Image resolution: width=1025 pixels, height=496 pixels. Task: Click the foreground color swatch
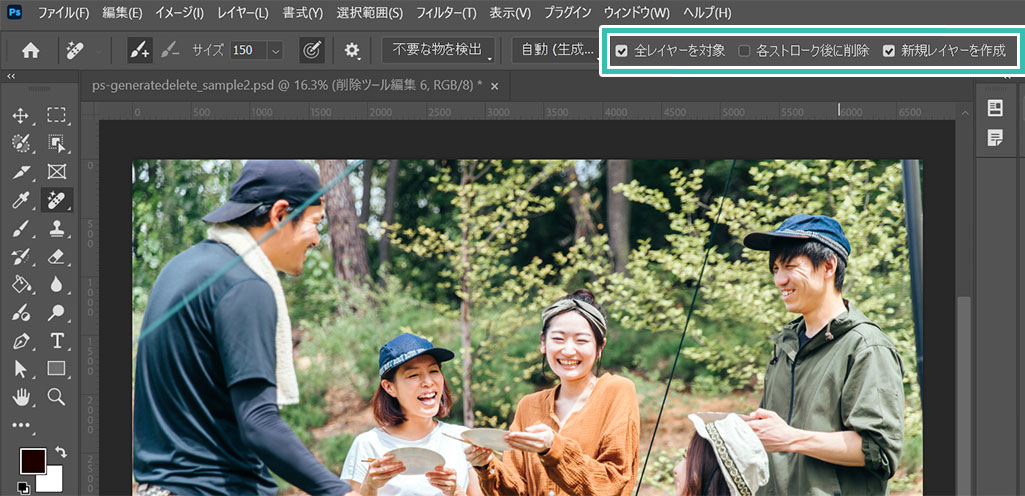point(32,460)
